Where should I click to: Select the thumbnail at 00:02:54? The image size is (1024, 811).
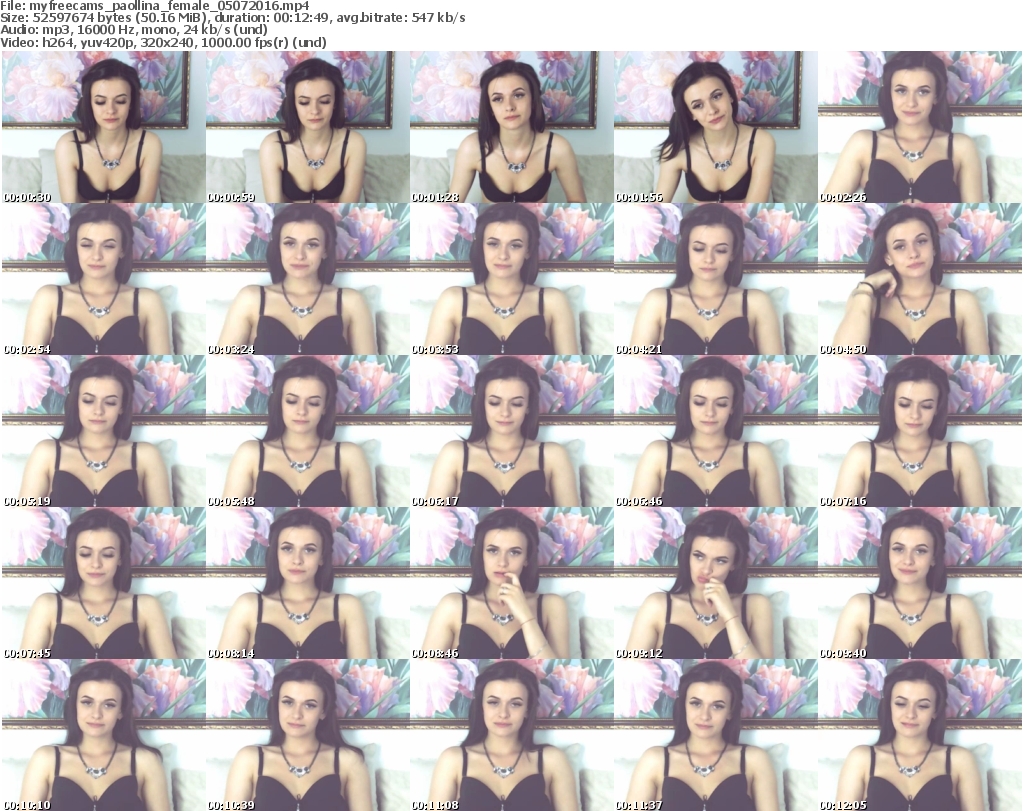103,279
